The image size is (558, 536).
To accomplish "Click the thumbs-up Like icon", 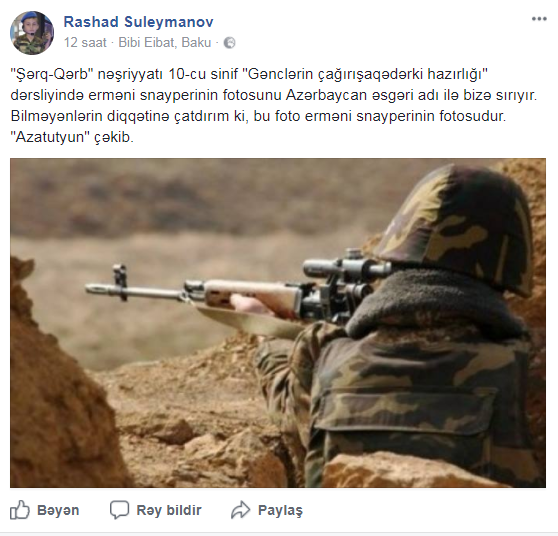I will pyautogui.click(x=20, y=510).
